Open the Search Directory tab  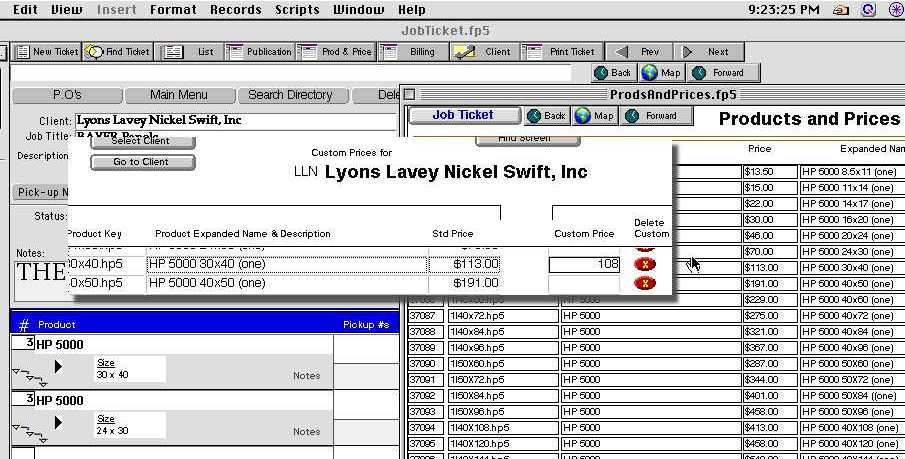point(290,95)
